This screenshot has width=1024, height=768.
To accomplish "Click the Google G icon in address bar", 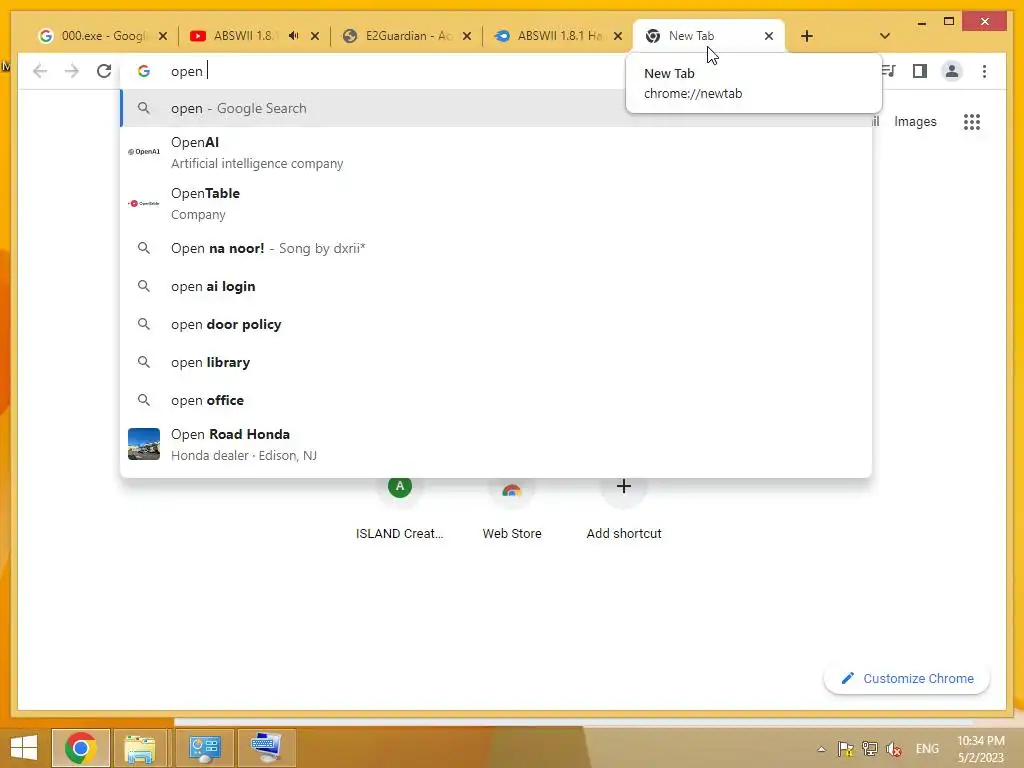I will [x=144, y=71].
